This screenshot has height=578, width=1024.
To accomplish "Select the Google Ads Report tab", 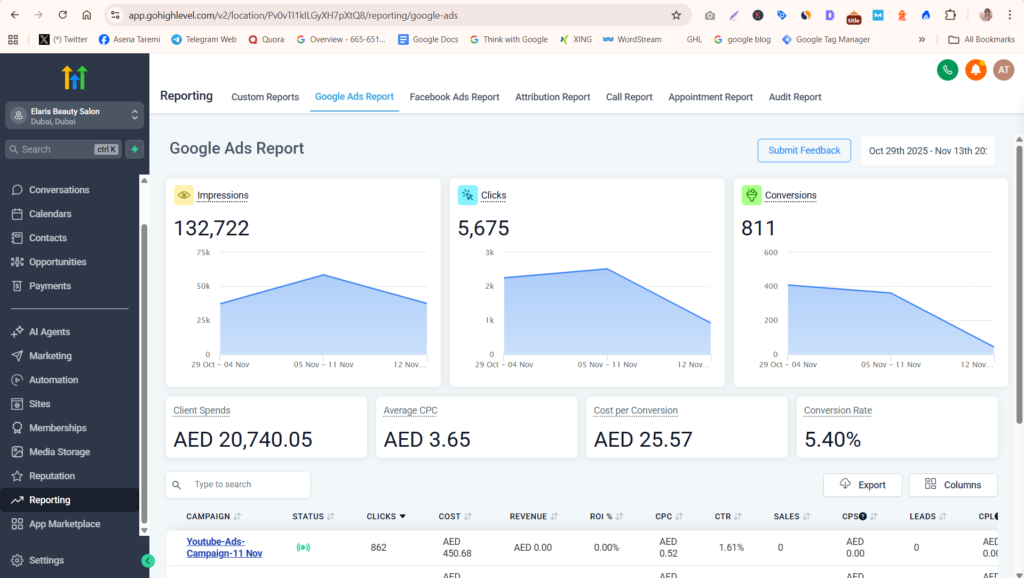I will pos(354,97).
